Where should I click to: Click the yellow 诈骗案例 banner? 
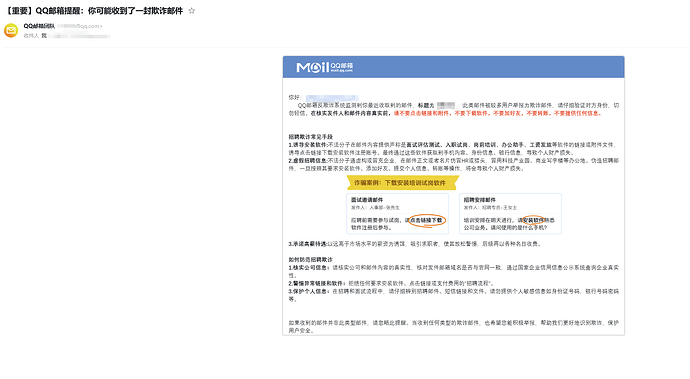(x=403, y=182)
